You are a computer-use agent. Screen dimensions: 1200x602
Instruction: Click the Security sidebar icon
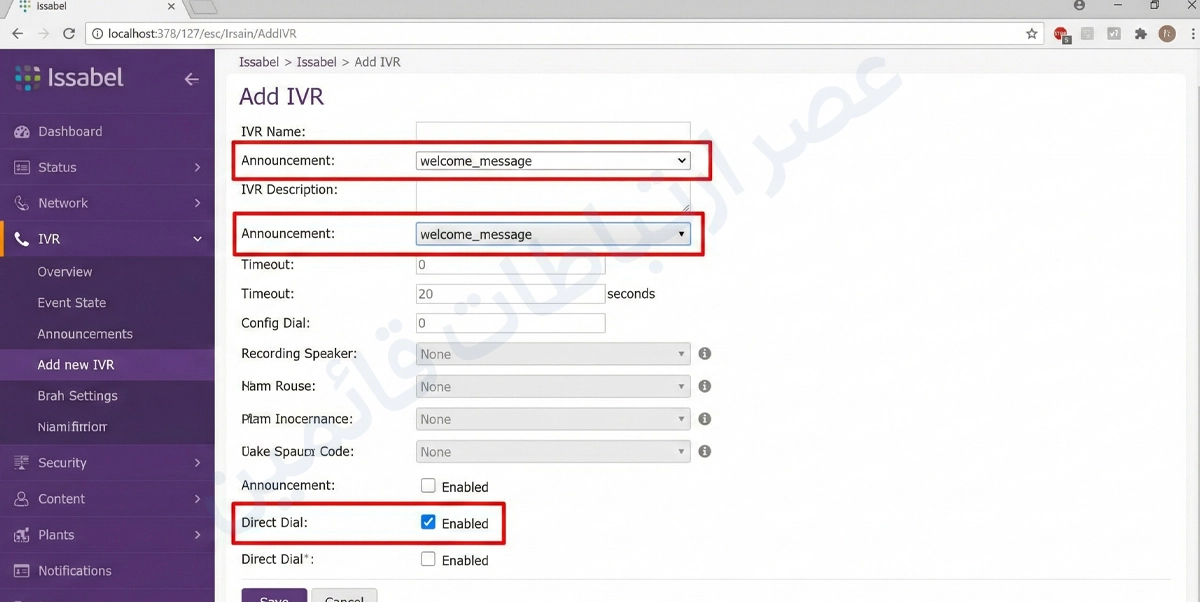[20, 463]
